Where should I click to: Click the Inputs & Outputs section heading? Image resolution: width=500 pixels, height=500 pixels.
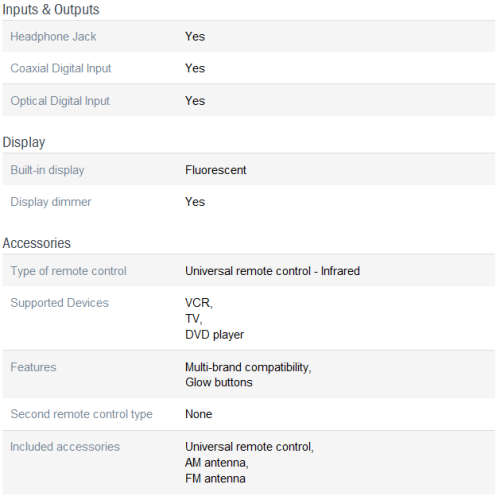(51, 10)
